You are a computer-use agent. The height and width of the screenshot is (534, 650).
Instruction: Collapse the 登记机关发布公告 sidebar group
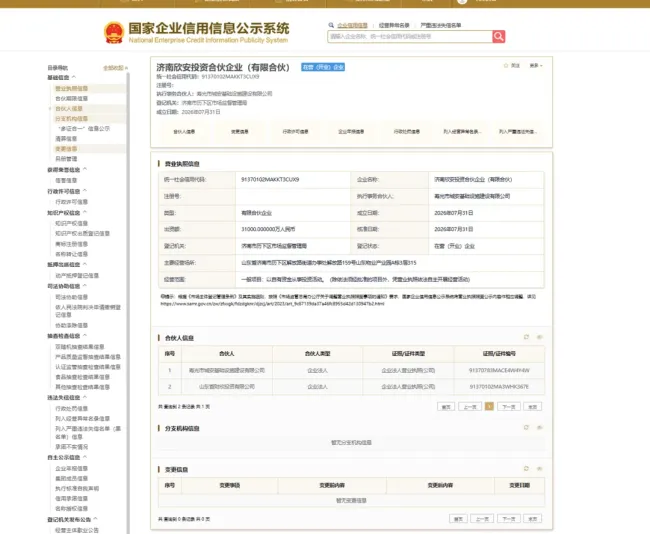(96, 519)
